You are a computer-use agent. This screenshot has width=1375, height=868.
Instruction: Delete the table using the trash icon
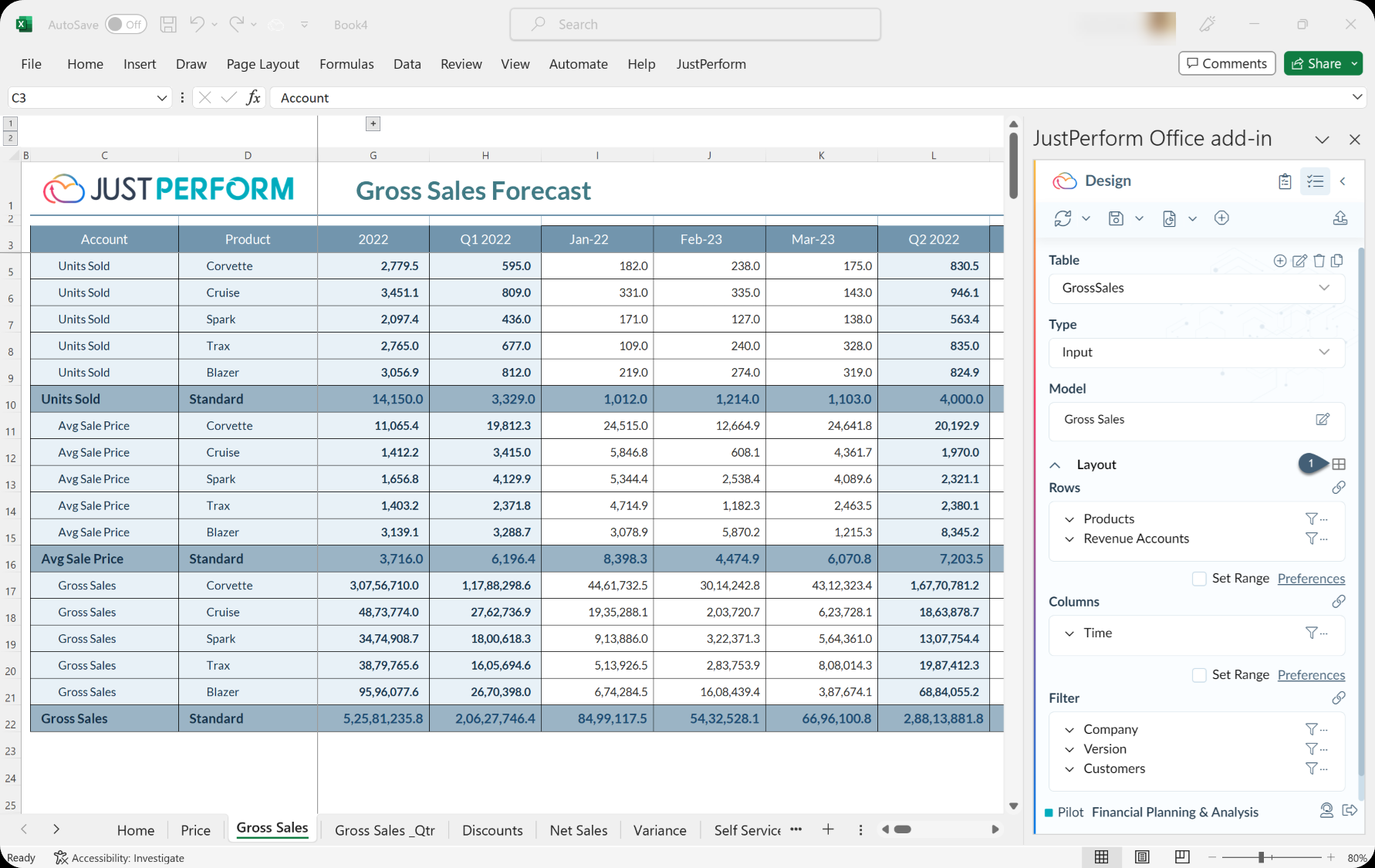(x=1319, y=261)
